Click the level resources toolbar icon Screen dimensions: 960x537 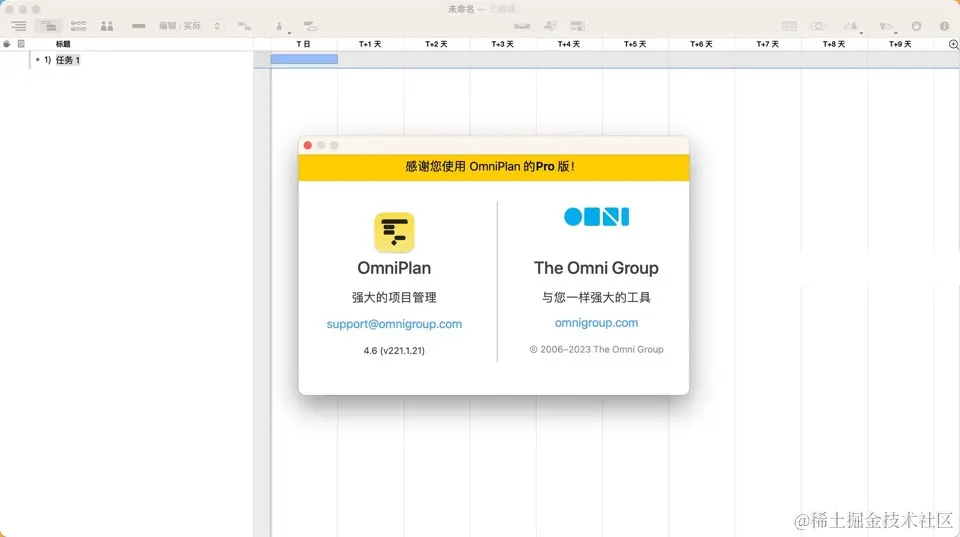tap(522, 26)
